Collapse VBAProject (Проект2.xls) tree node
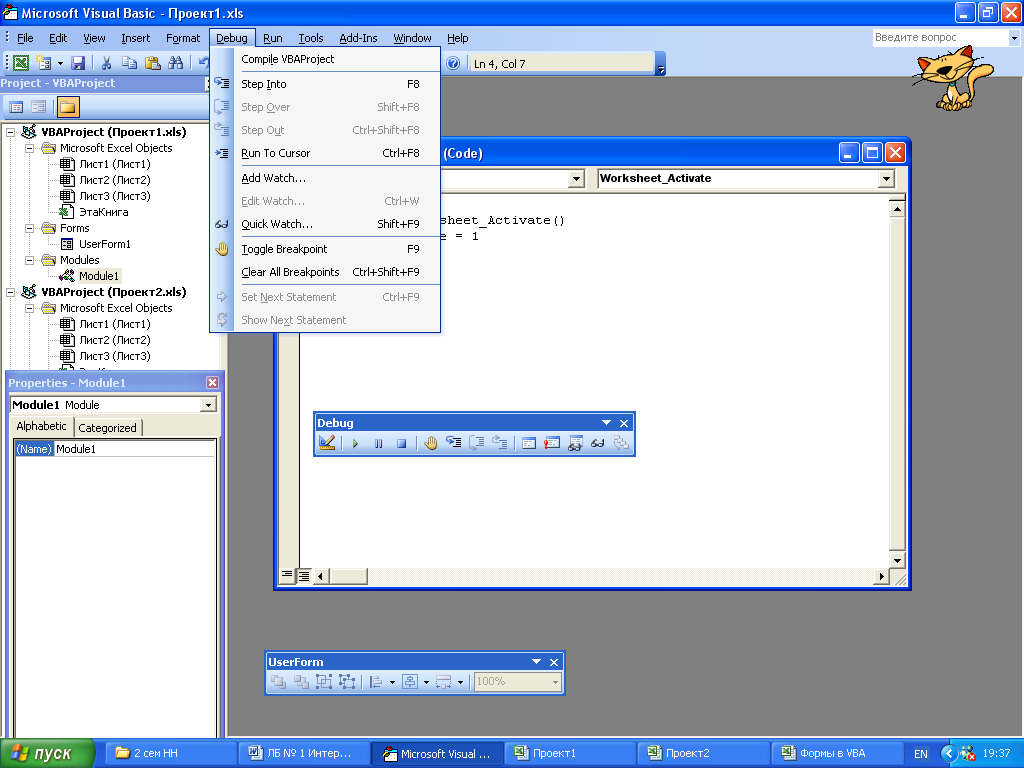1024x768 pixels. coord(10,292)
